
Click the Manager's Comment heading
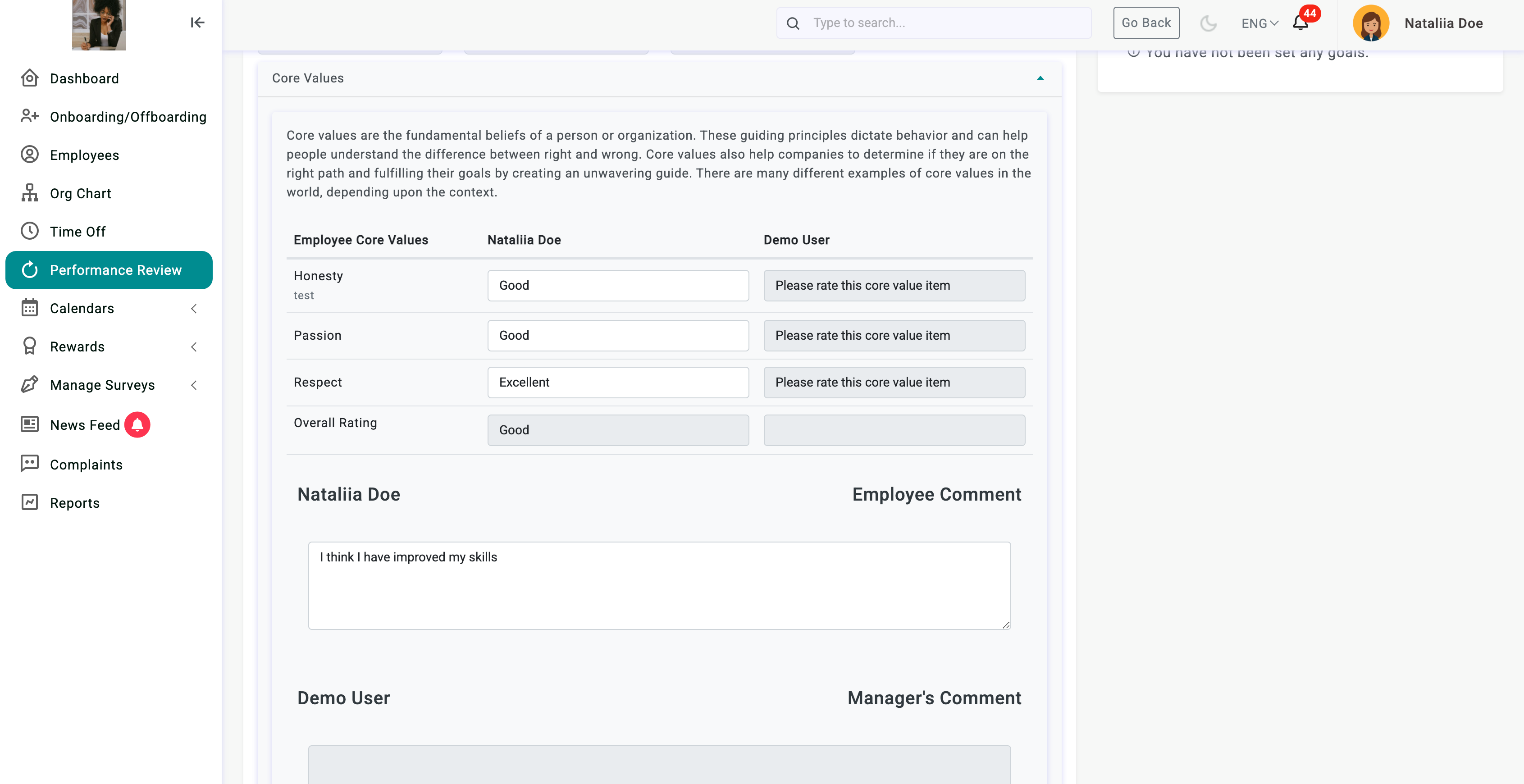pyautogui.click(x=934, y=697)
